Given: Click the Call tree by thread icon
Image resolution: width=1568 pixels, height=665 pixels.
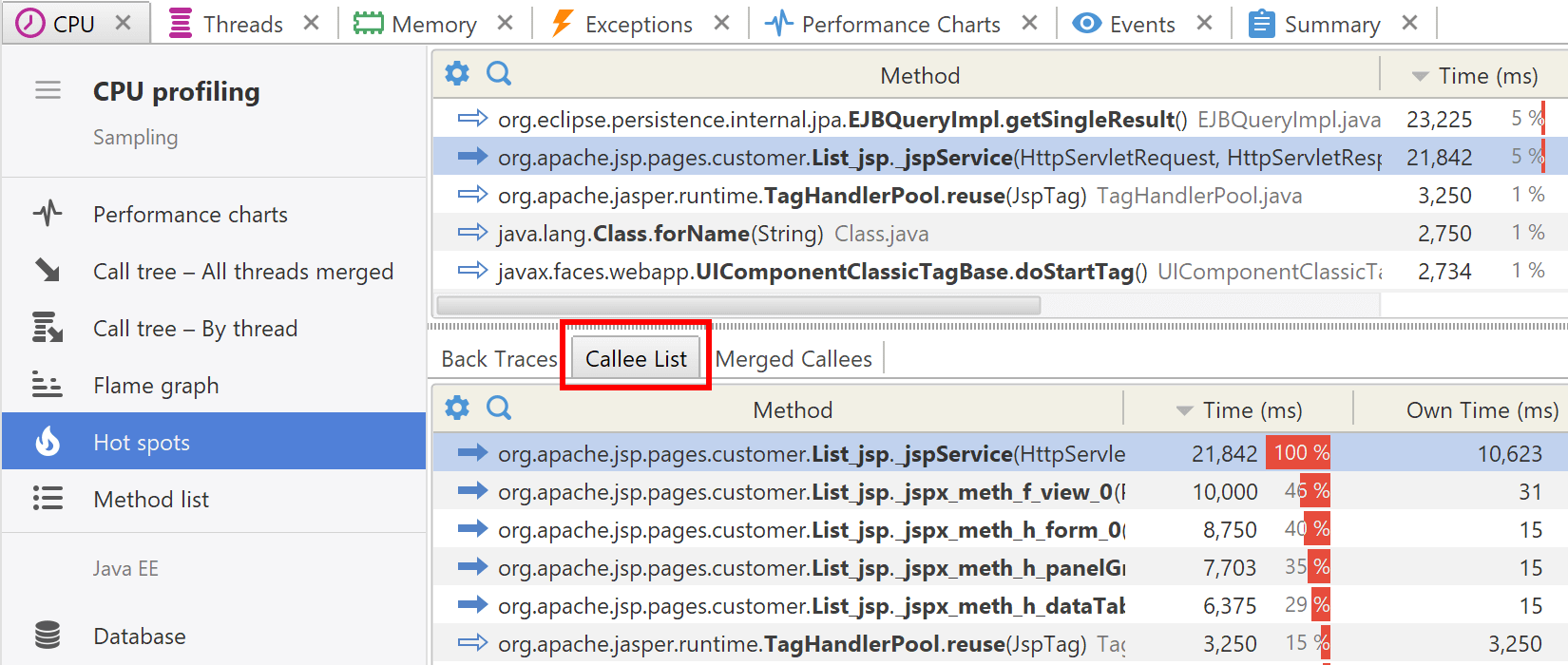Looking at the screenshot, I should coord(48,328).
